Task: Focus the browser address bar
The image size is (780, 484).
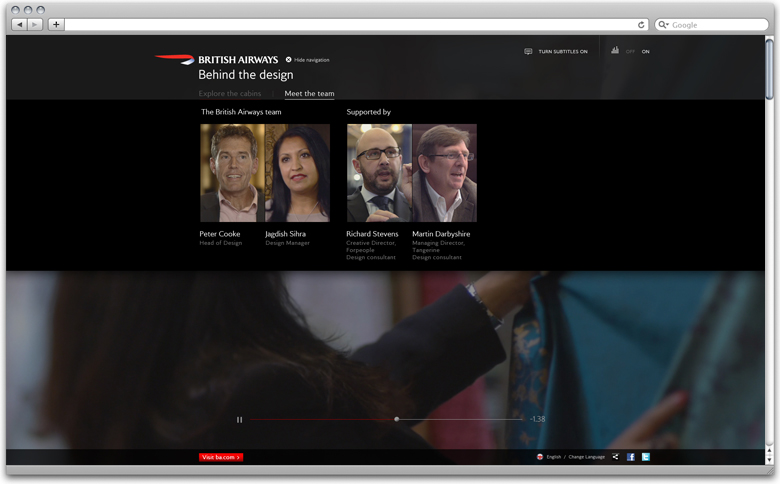Action: [x=356, y=24]
